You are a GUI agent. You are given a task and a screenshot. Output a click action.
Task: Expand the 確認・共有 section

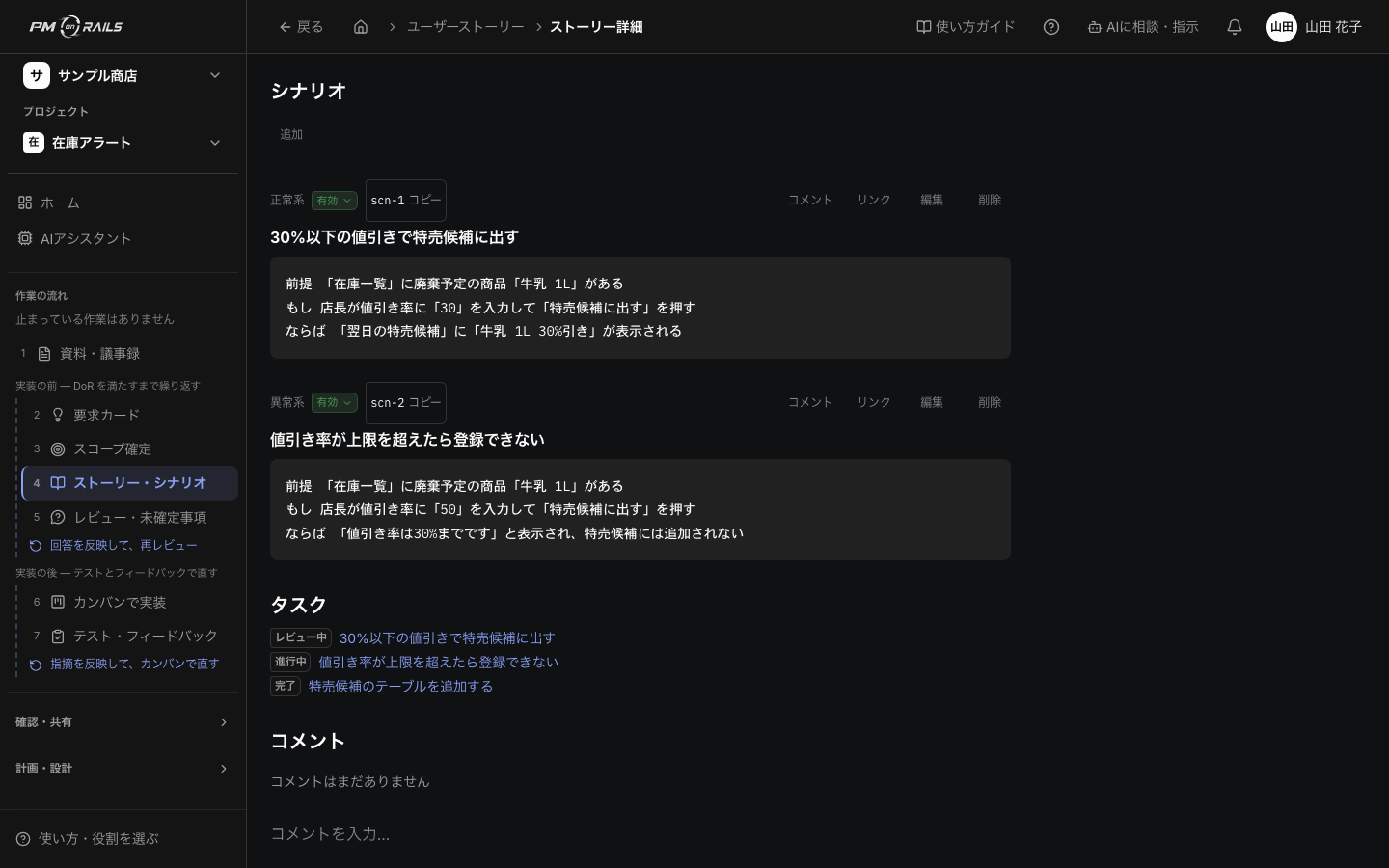[x=123, y=722]
